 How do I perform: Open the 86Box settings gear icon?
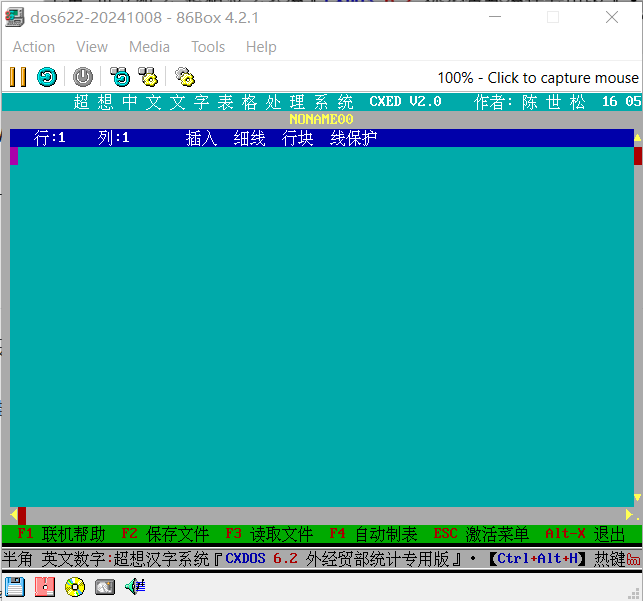coord(184,77)
